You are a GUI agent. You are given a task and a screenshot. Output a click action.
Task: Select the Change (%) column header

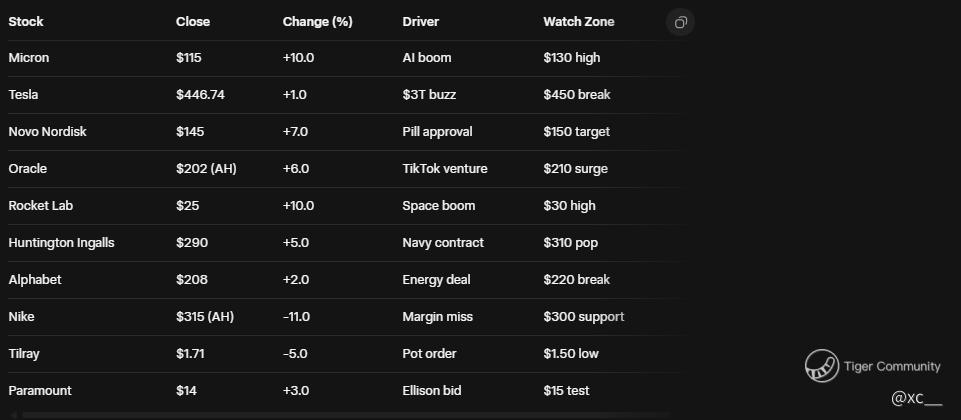click(317, 21)
